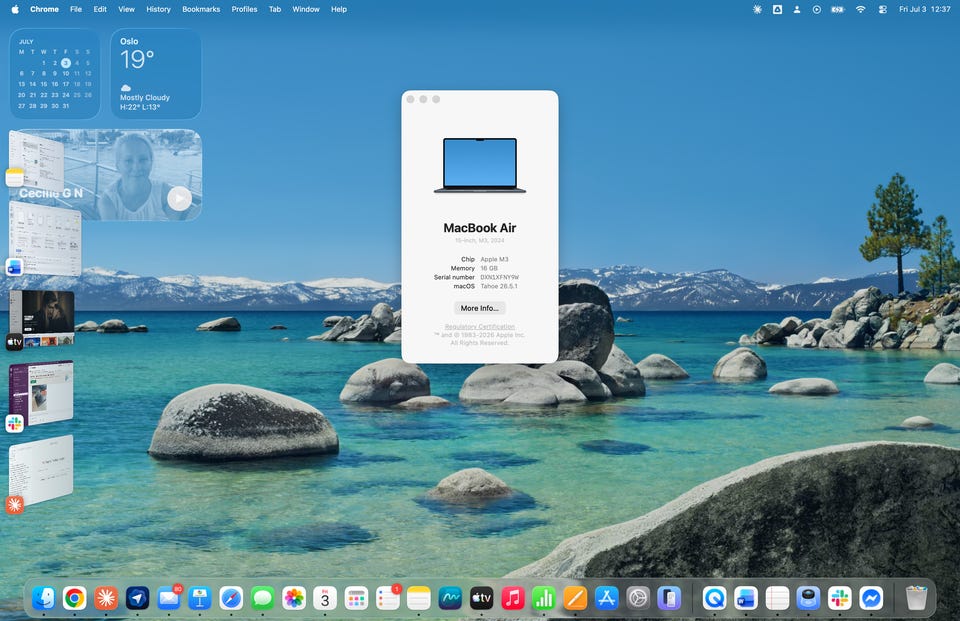Open battery status menu

[838, 9]
